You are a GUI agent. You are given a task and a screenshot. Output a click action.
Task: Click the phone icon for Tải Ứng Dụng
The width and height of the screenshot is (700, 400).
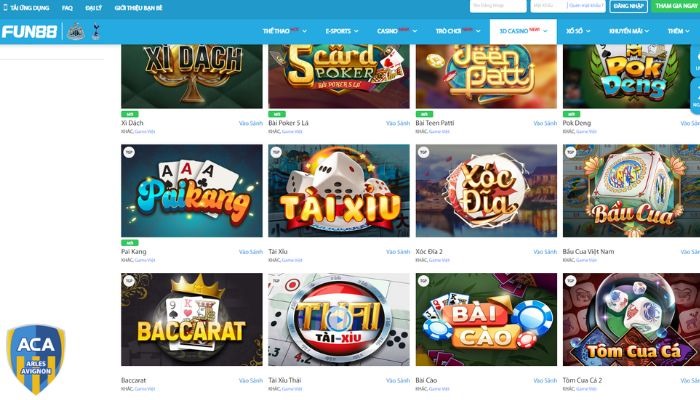coord(5,8)
